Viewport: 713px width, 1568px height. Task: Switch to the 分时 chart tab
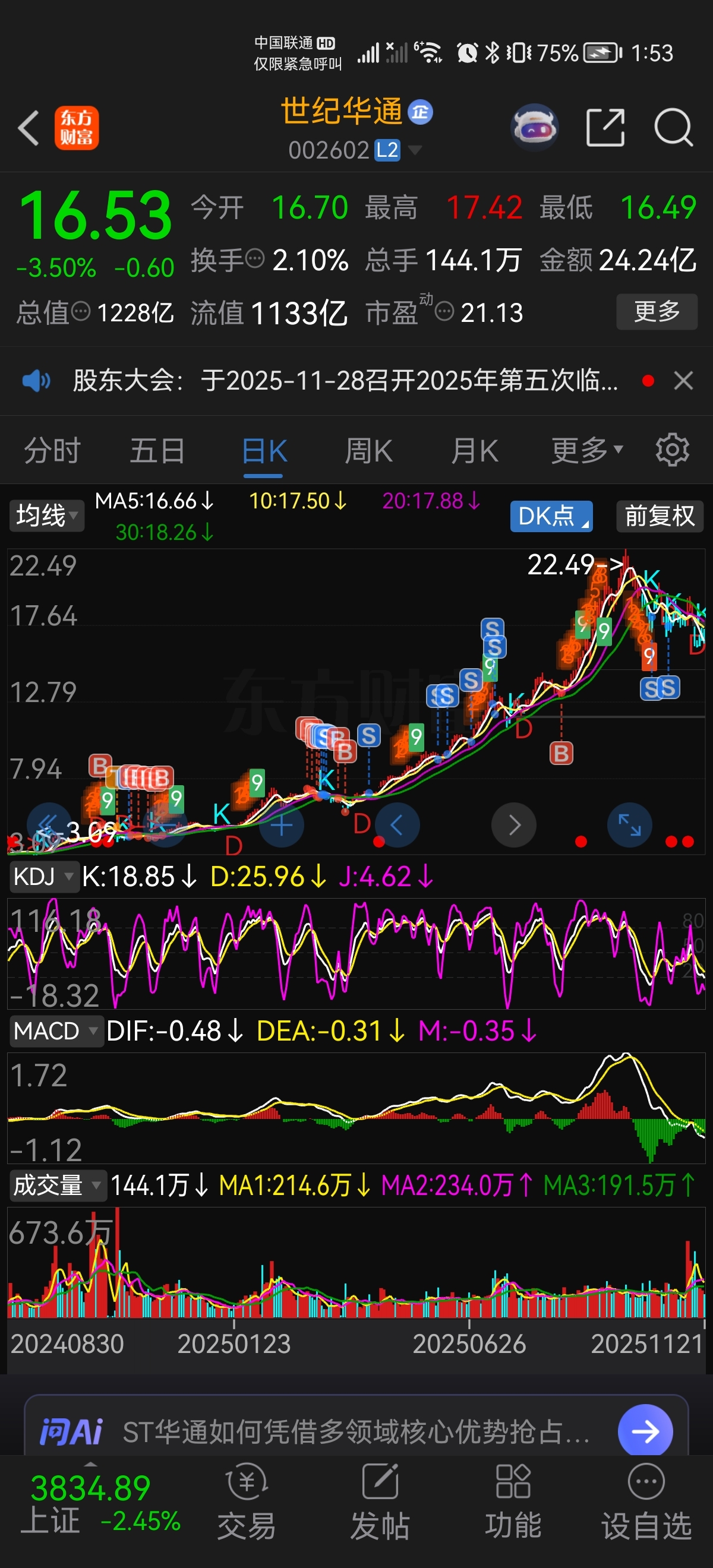pyautogui.click(x=52, y=451)
